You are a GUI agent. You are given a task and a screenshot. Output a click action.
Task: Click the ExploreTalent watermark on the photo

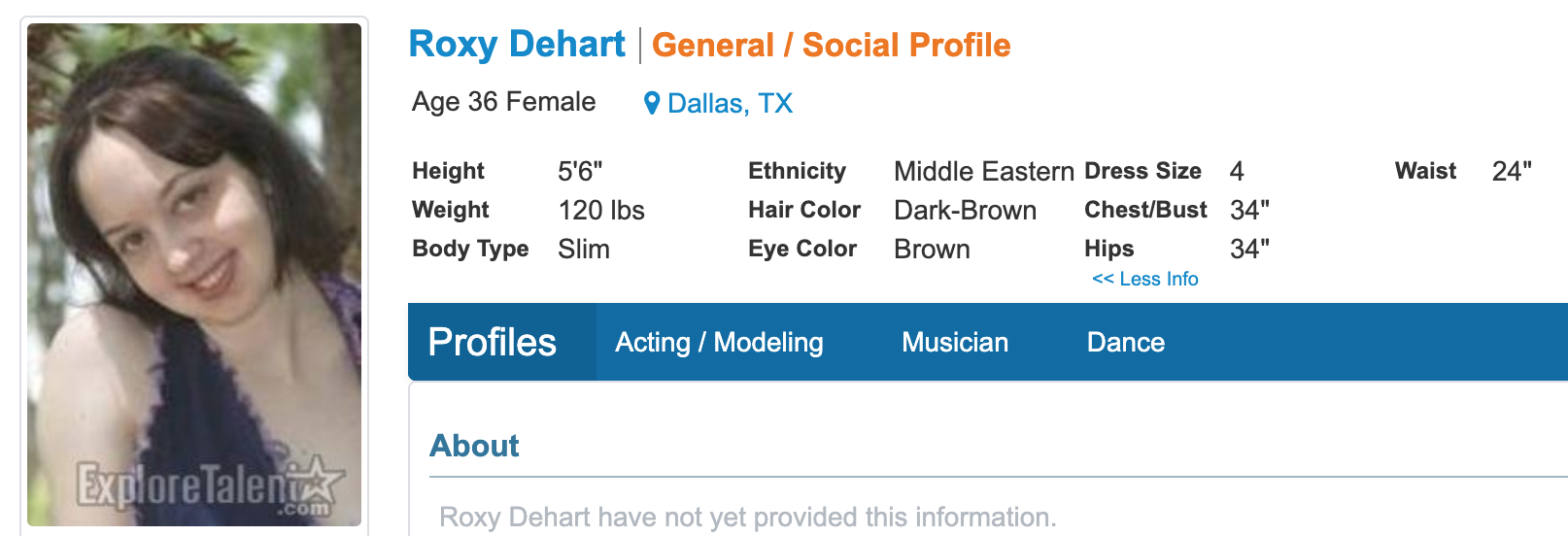[x=210, y=487]
